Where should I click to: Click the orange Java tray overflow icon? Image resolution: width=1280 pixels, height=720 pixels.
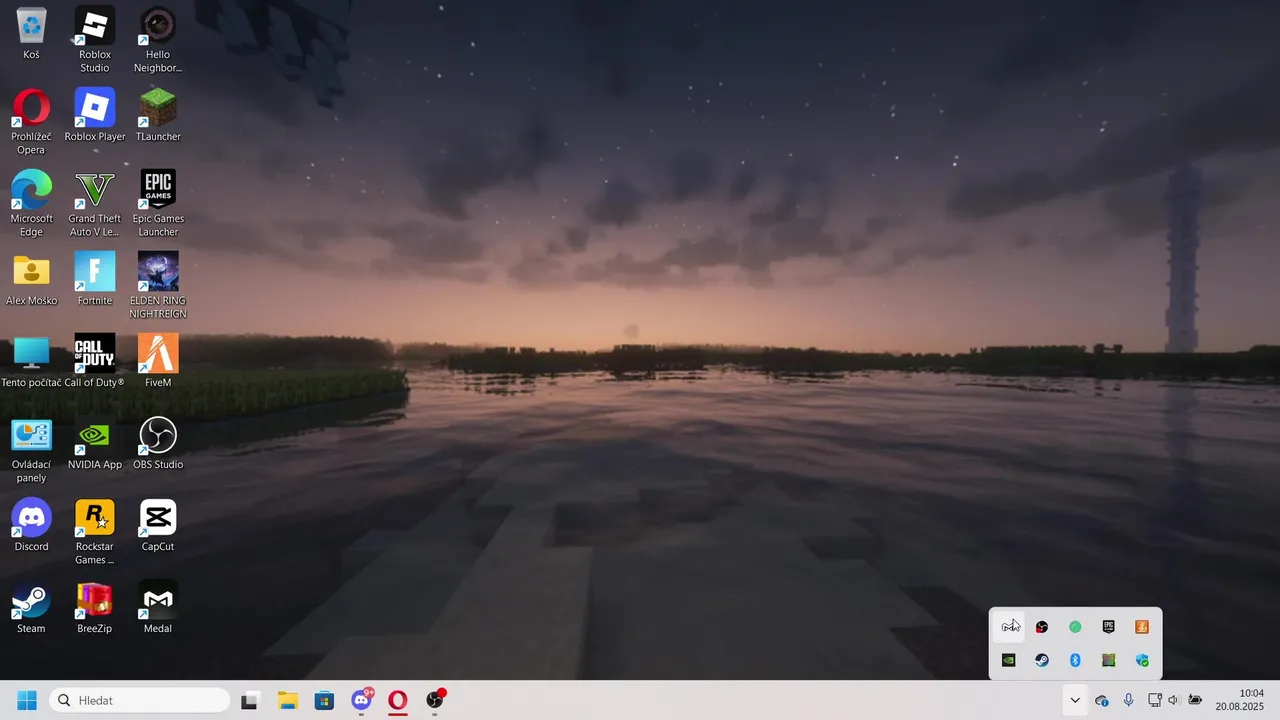[x=1142, y=627]
